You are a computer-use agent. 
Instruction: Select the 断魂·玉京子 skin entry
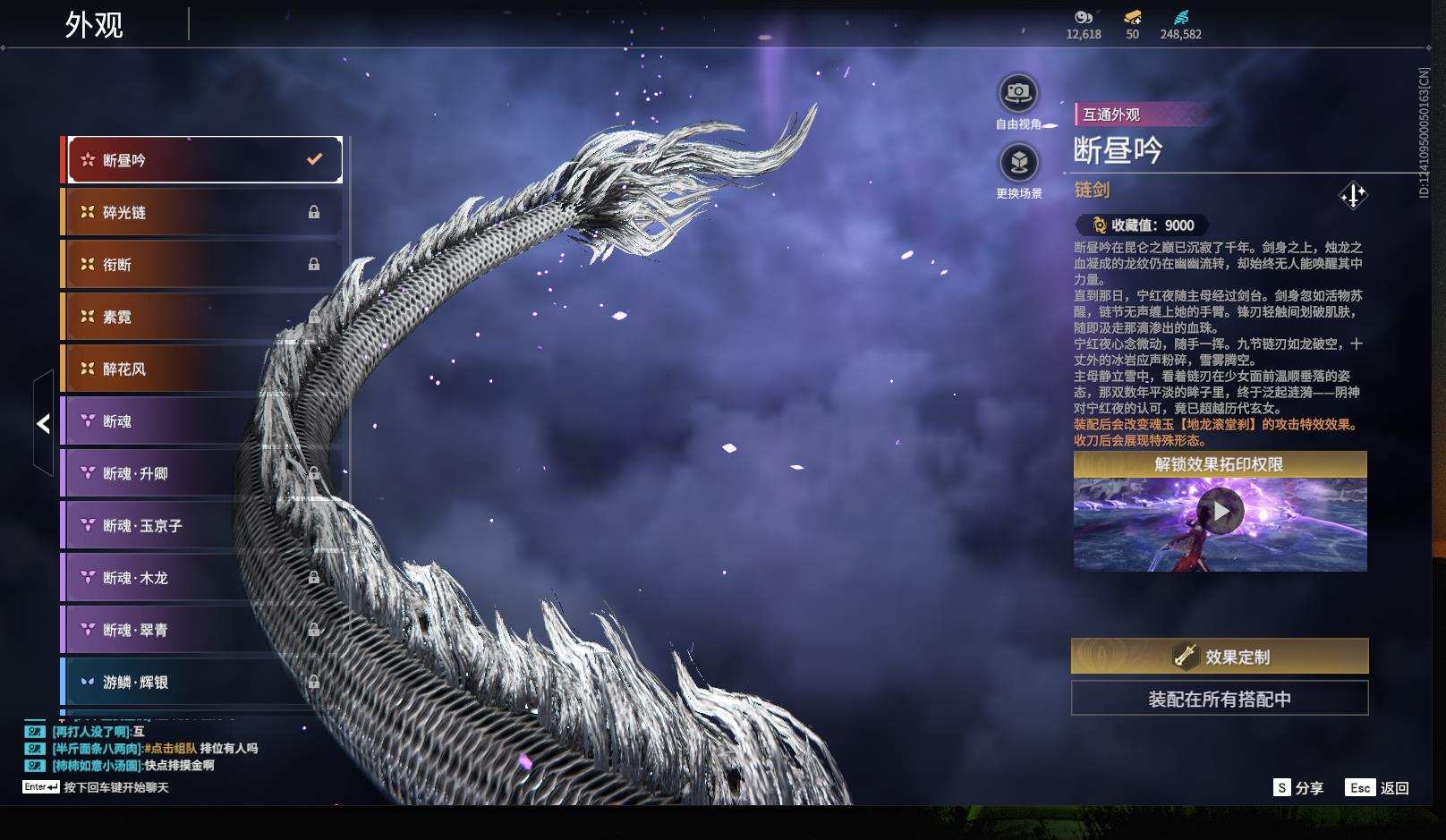click(x=203, y=525)
